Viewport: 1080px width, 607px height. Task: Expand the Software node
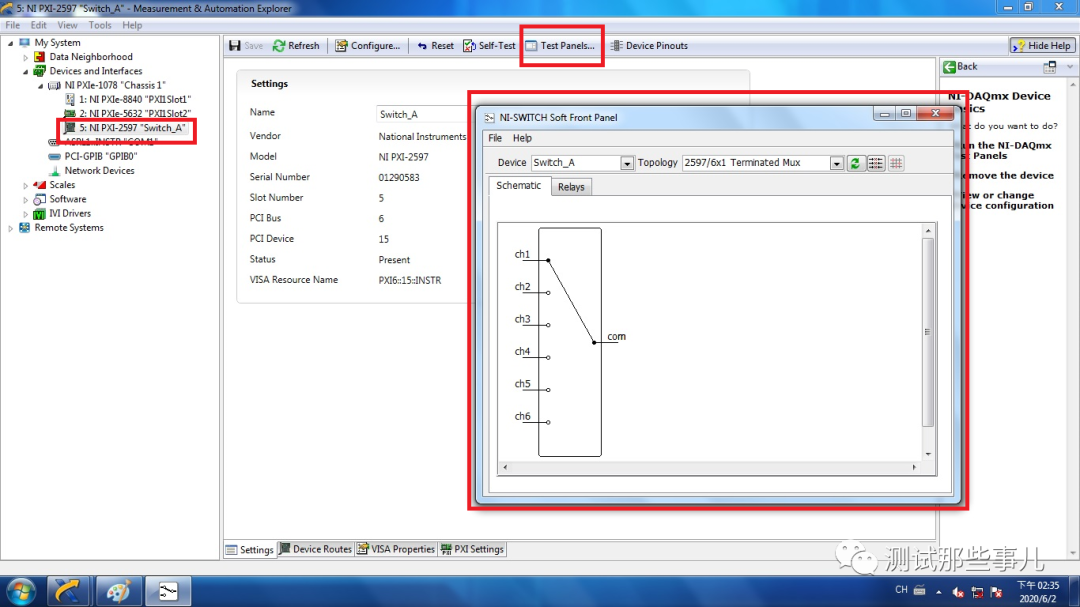tap(25, 200)
